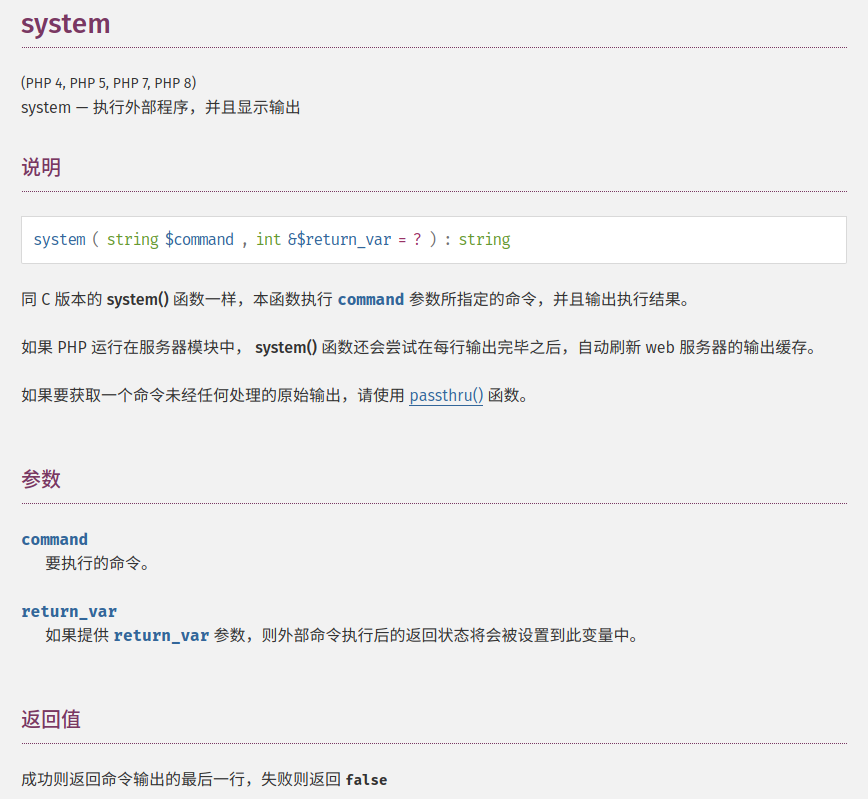The height and width of the screenshot is (799, 868).
Task: Select the 说明 section heading
Action: point(40,167)
